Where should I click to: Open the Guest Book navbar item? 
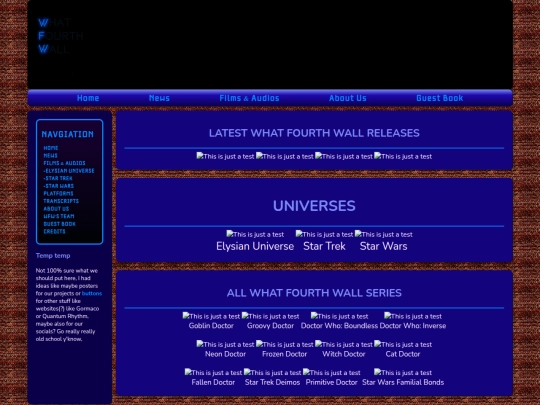(439, 98)
